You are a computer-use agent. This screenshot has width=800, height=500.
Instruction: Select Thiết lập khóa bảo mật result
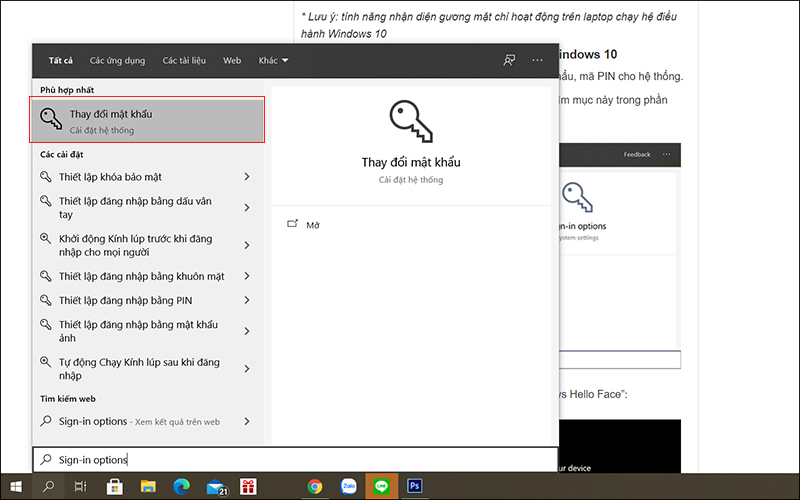click(110, 177)
